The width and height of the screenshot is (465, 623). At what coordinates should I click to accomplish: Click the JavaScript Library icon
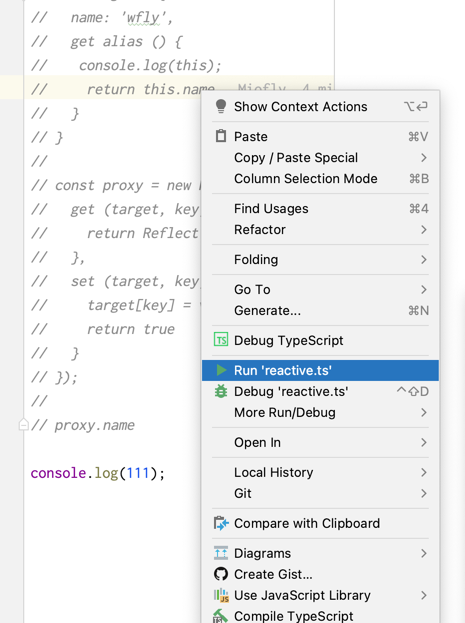(x=221, y=595)
